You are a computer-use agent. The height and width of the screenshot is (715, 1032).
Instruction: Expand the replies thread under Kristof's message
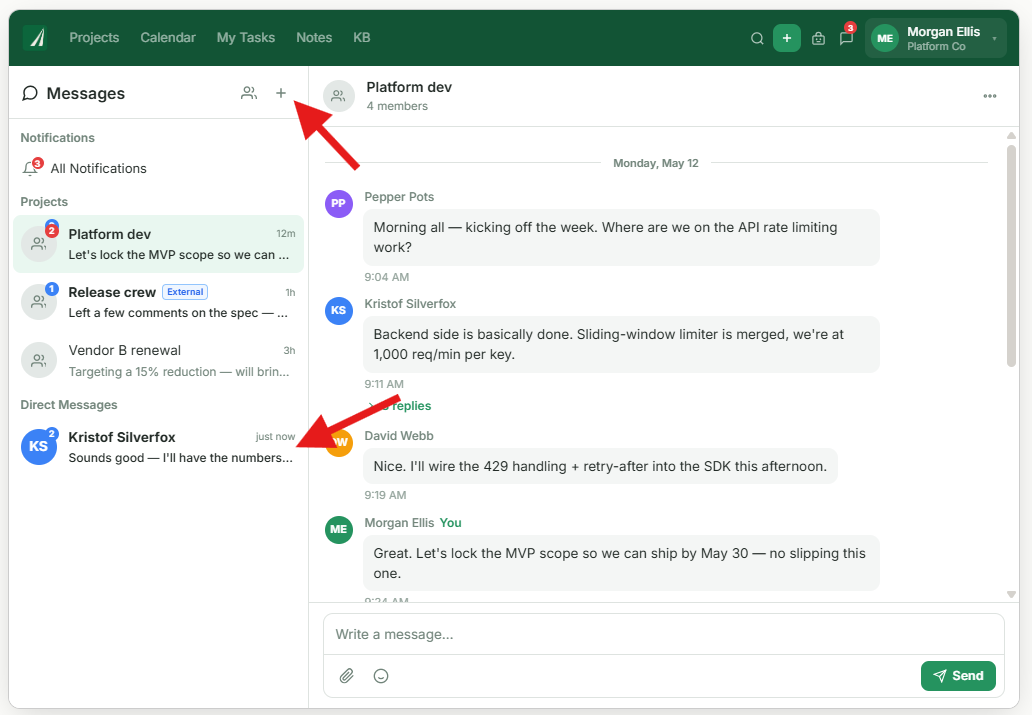coord(400,406)
